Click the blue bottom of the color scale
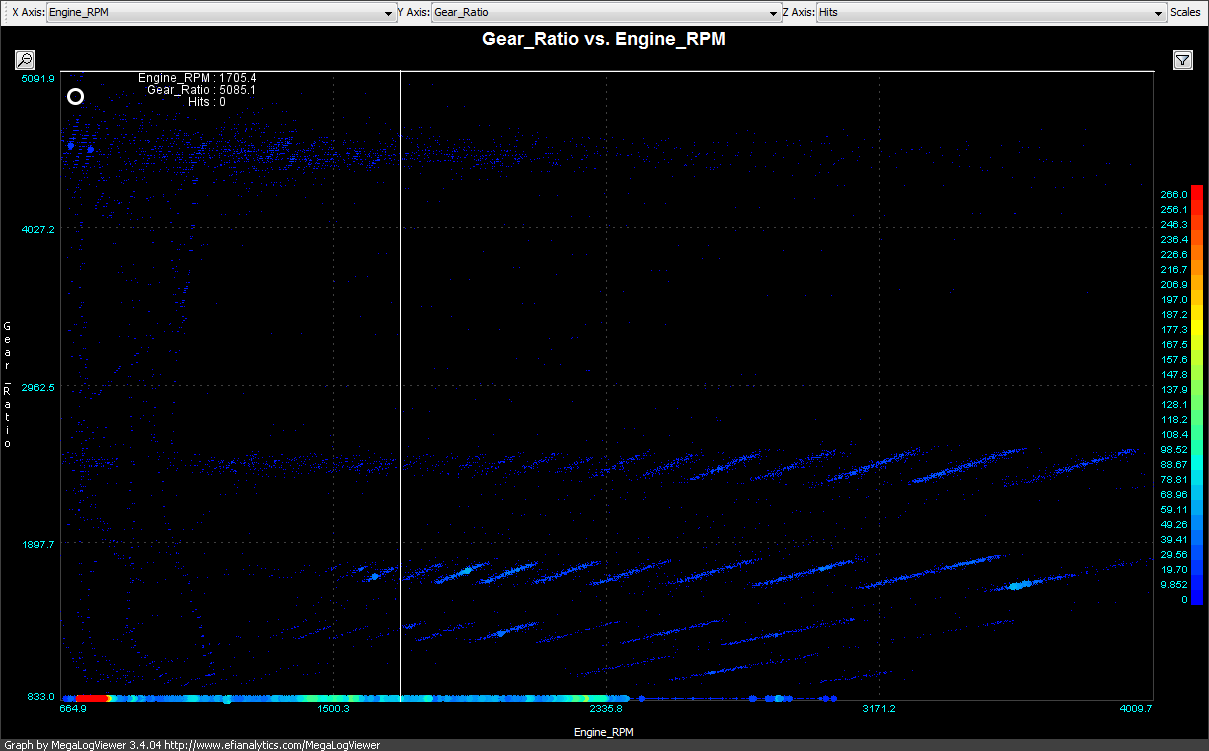Viewport: 1209px width, 751px height. 1197,598
